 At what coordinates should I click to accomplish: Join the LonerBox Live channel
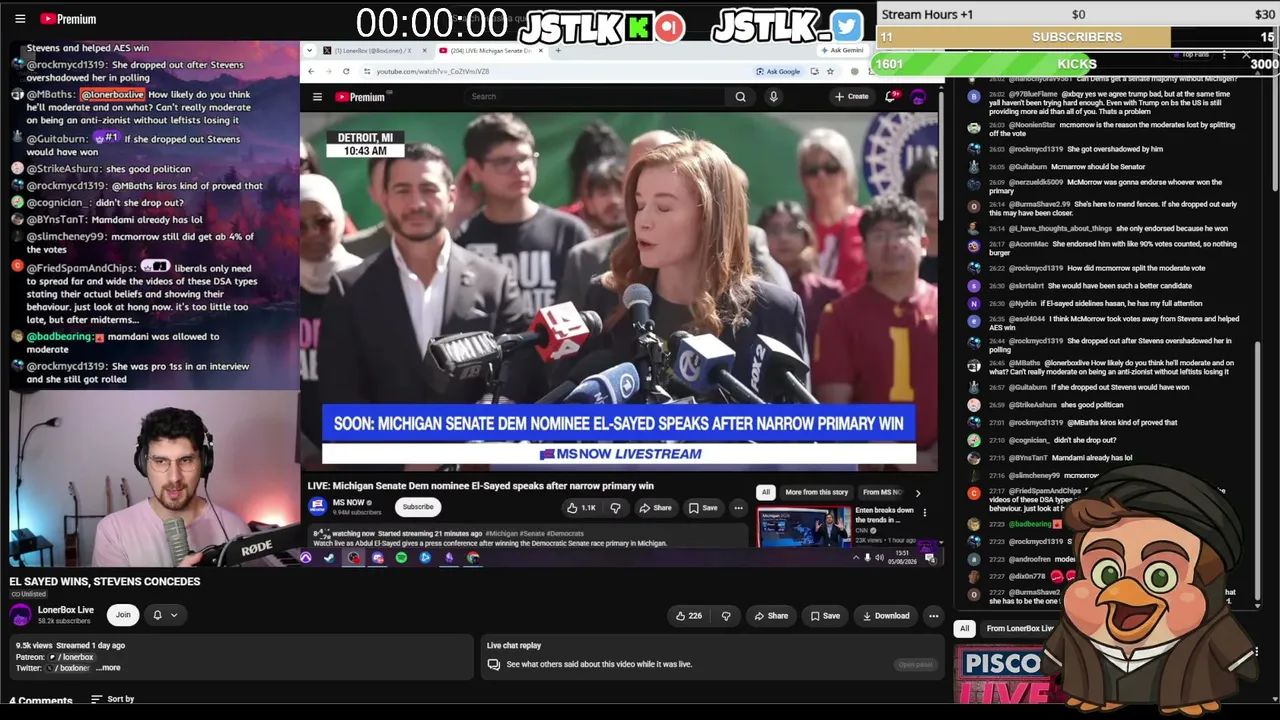tap(123, 615)
